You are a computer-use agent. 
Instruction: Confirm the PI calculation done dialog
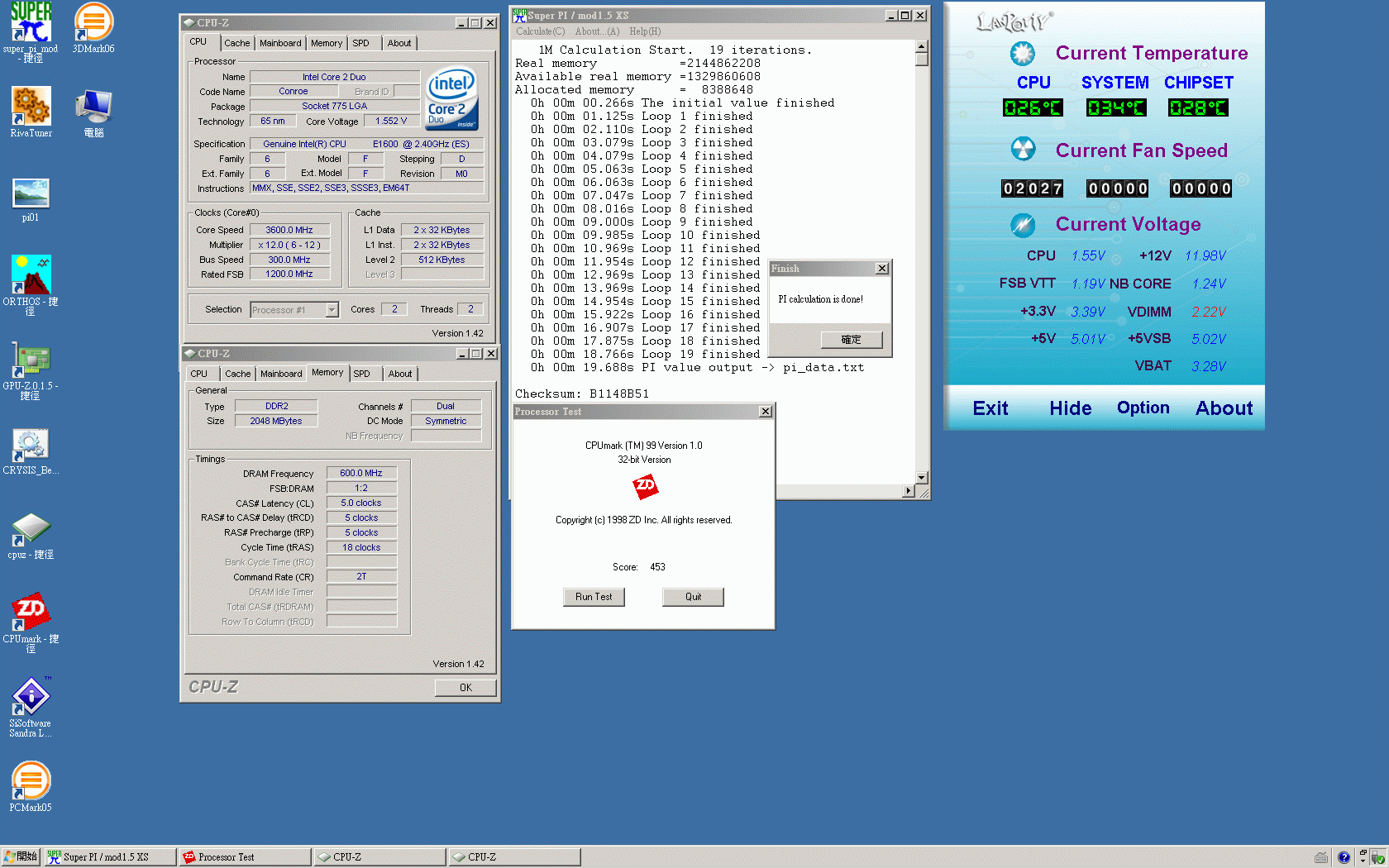tap(851, 340)
